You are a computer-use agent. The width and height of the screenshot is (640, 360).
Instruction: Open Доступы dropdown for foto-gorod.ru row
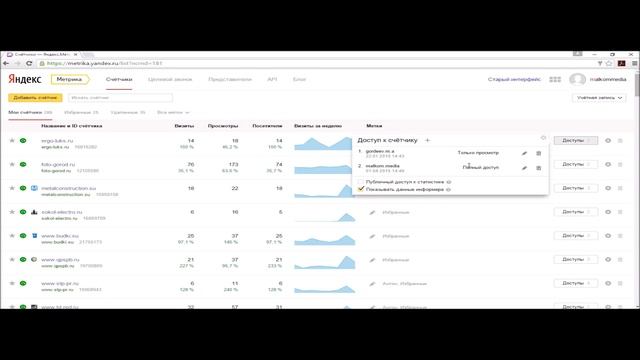pos(576,164)
